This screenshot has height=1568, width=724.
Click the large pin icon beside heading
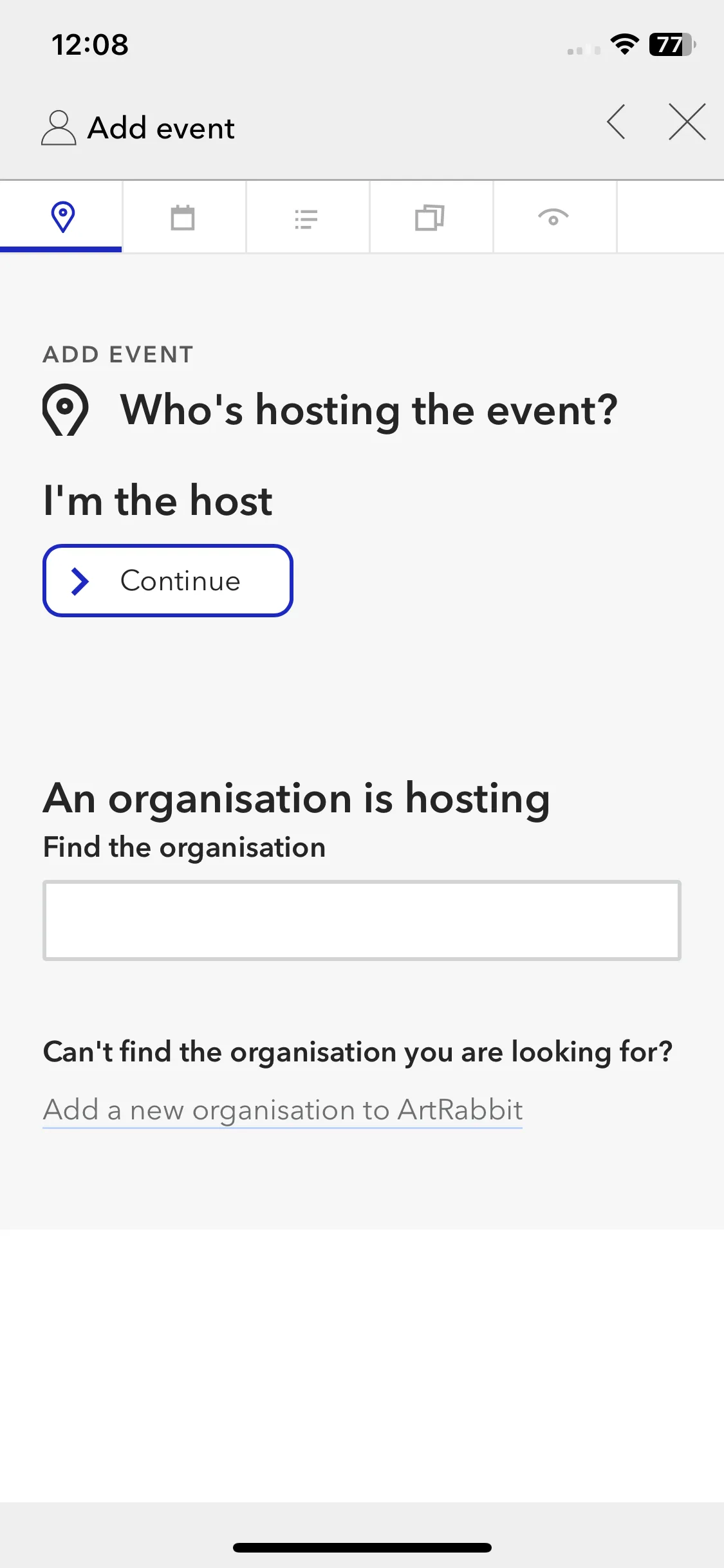coord(65,410)
